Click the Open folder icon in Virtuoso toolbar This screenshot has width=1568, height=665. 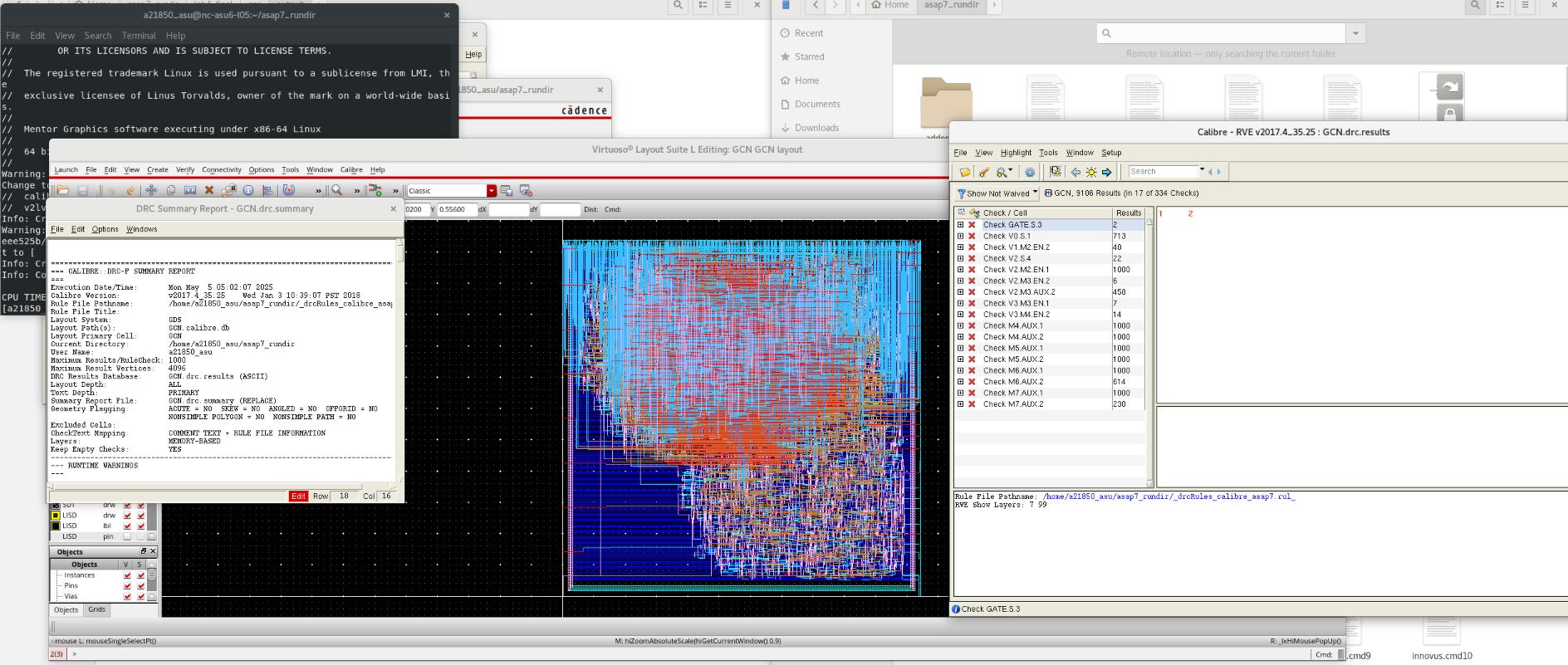63,190
